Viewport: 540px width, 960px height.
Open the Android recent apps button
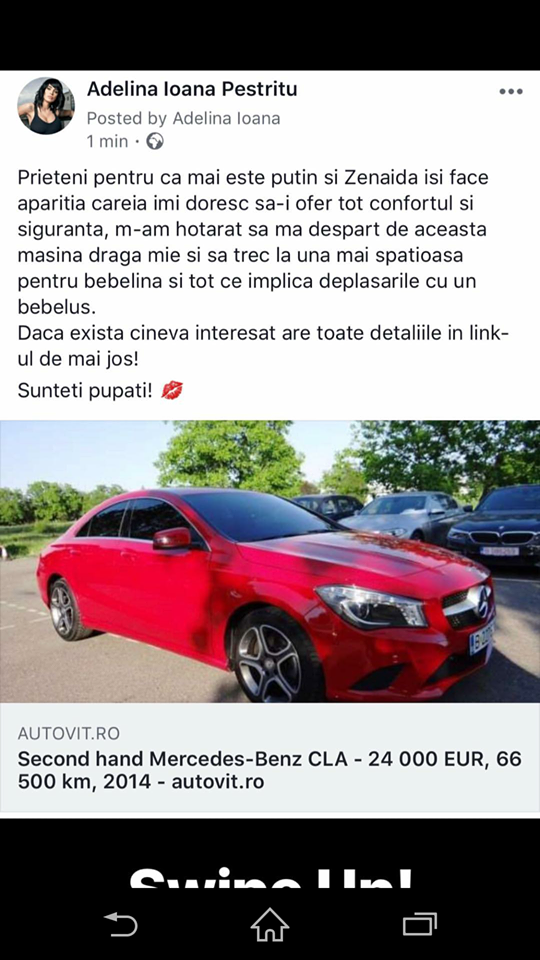point(419,924)
